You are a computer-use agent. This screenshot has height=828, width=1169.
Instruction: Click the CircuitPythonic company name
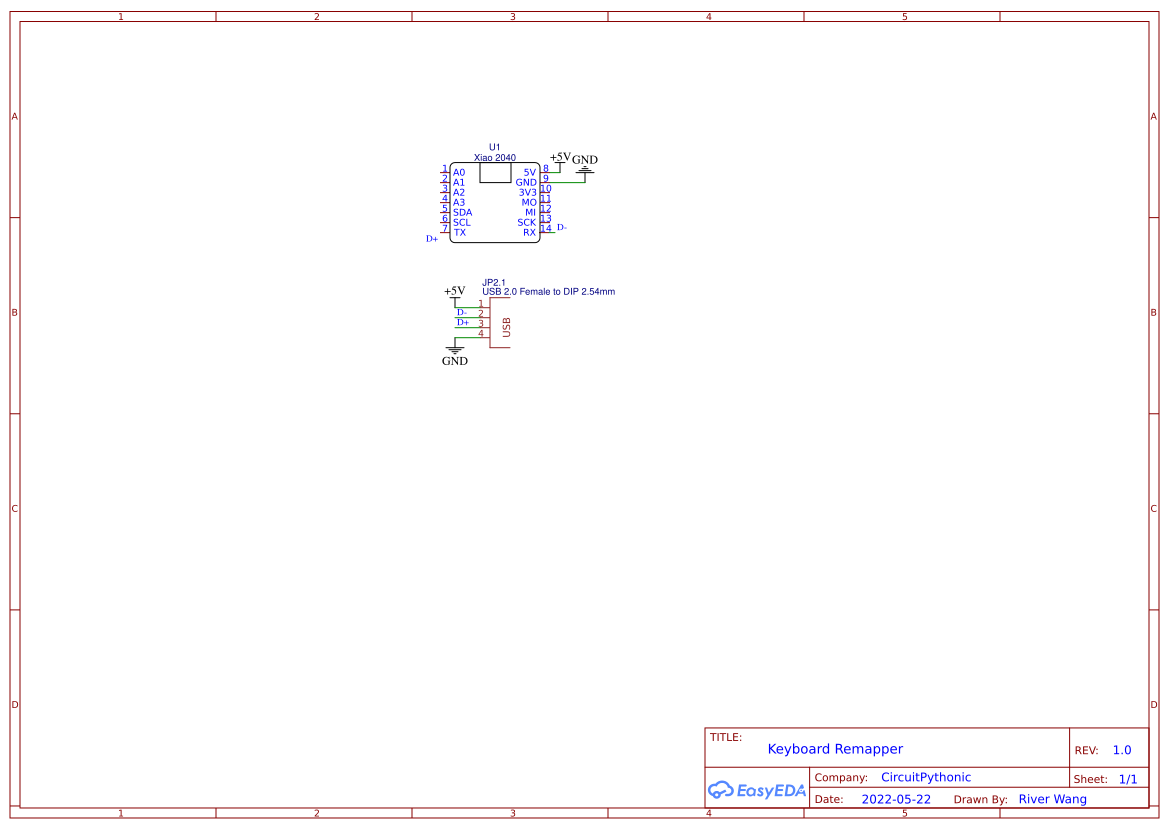[x=925, y=777]
